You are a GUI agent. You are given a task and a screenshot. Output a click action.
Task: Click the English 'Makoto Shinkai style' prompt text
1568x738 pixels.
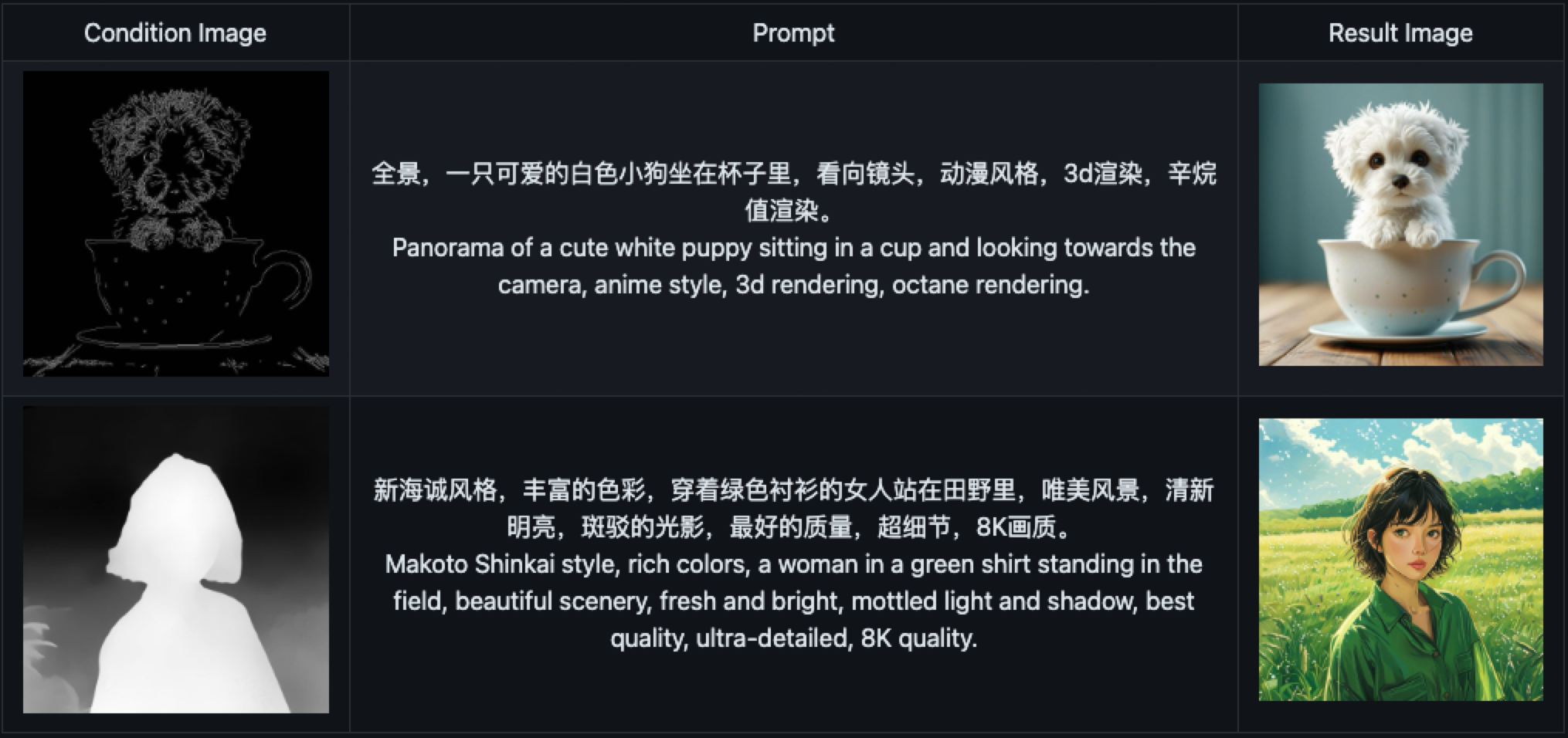point(793,601)
